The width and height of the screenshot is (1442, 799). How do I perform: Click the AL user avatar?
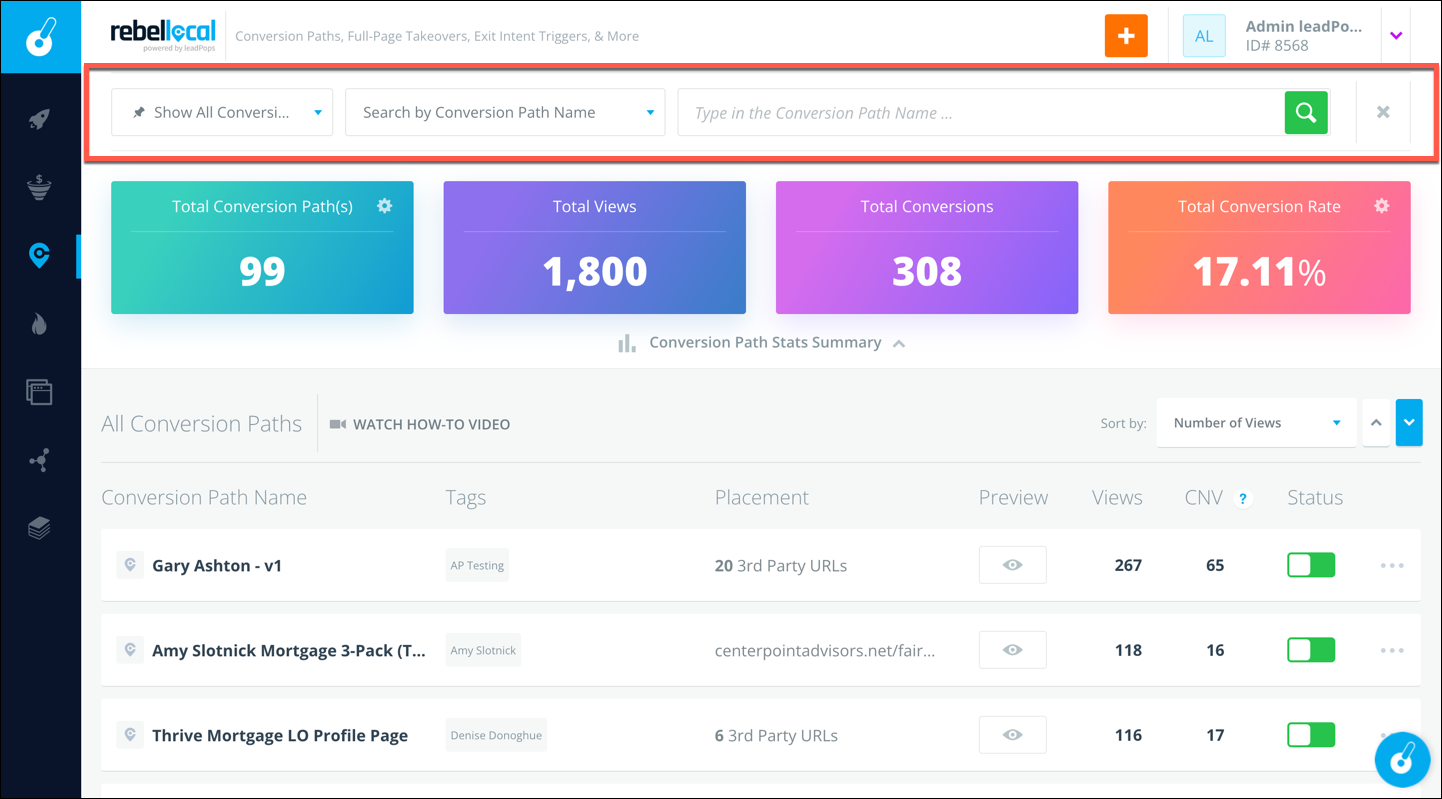(x=1204, y=36)
